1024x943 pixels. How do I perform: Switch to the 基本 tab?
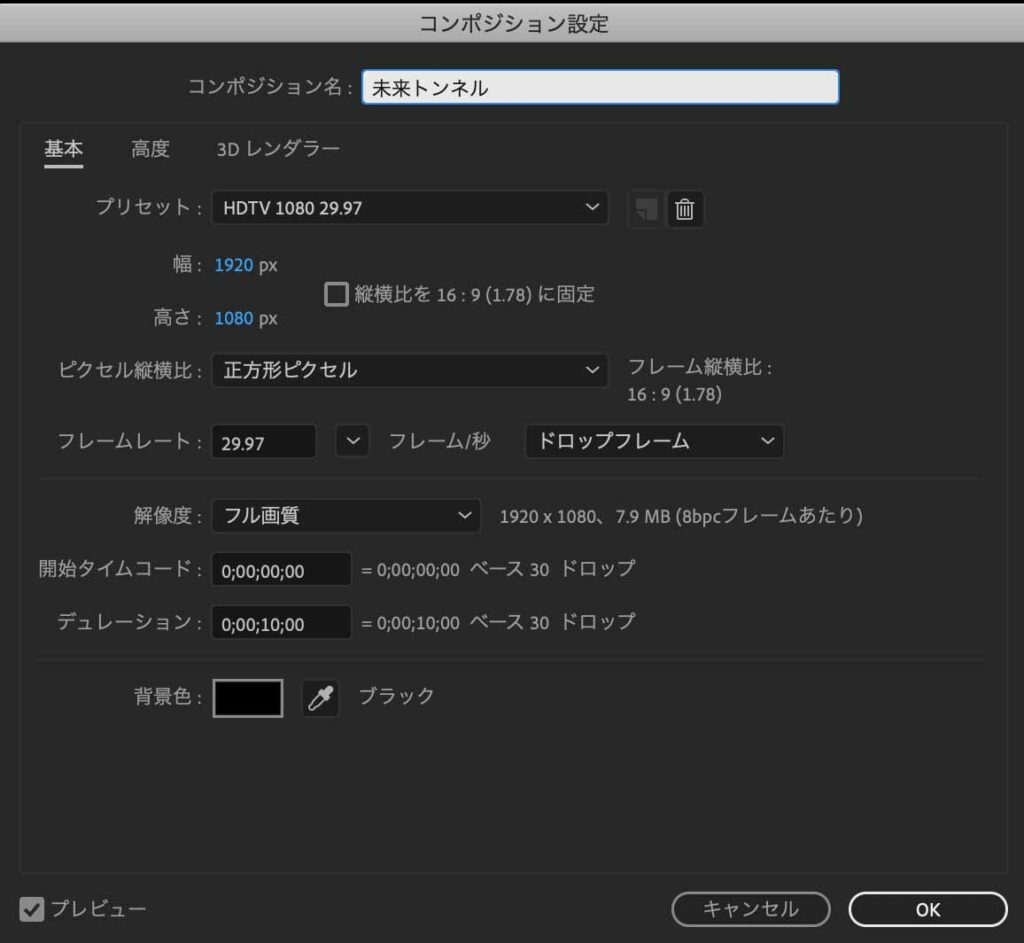click(x=63, y=149)
